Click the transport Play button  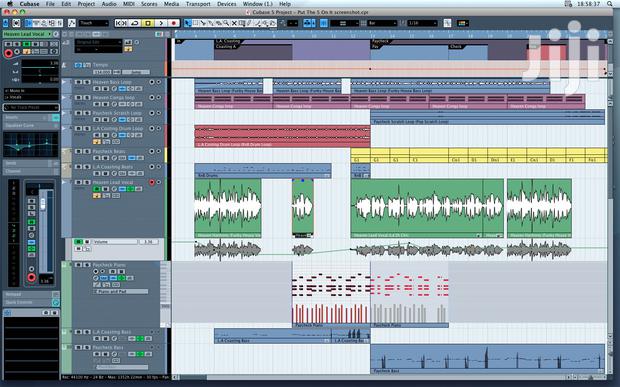click(x=161, y=23)
